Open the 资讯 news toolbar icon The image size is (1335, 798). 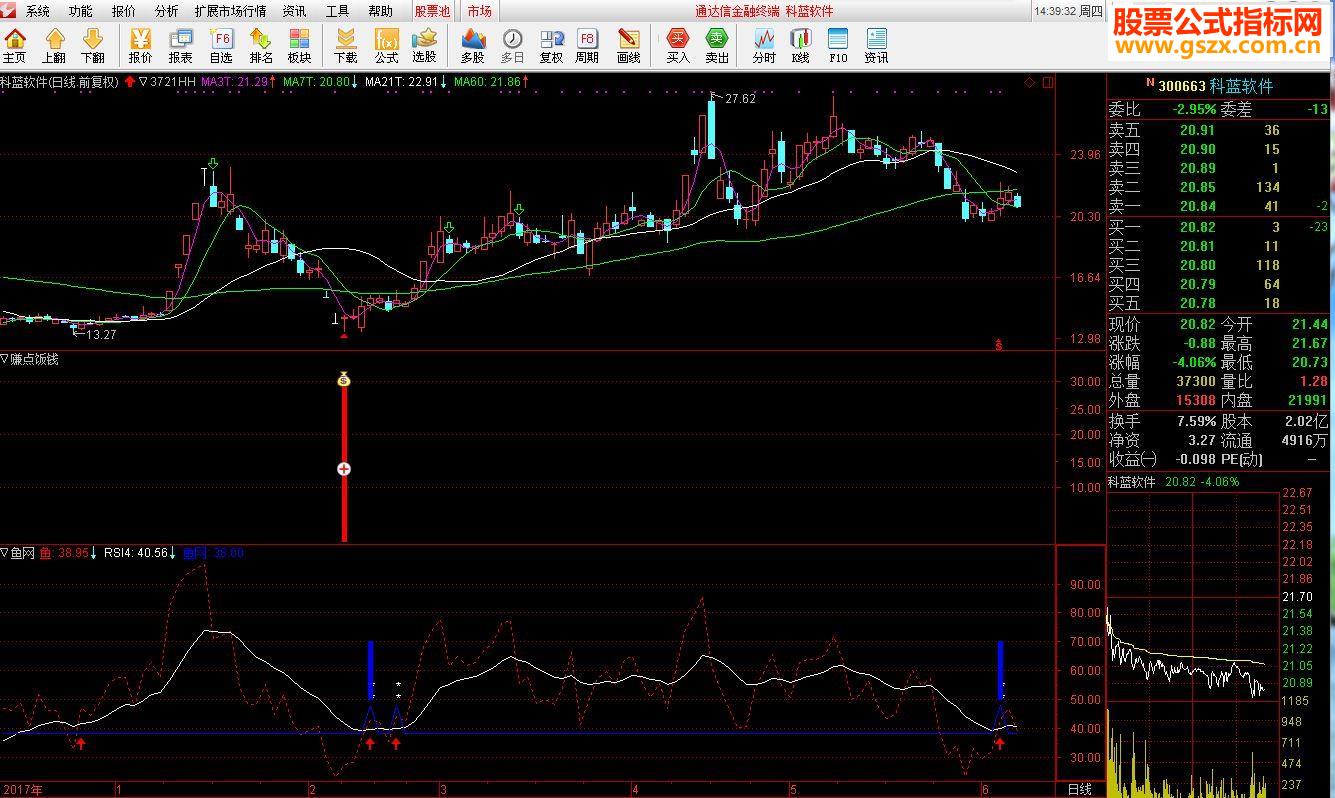coord(876,46)
